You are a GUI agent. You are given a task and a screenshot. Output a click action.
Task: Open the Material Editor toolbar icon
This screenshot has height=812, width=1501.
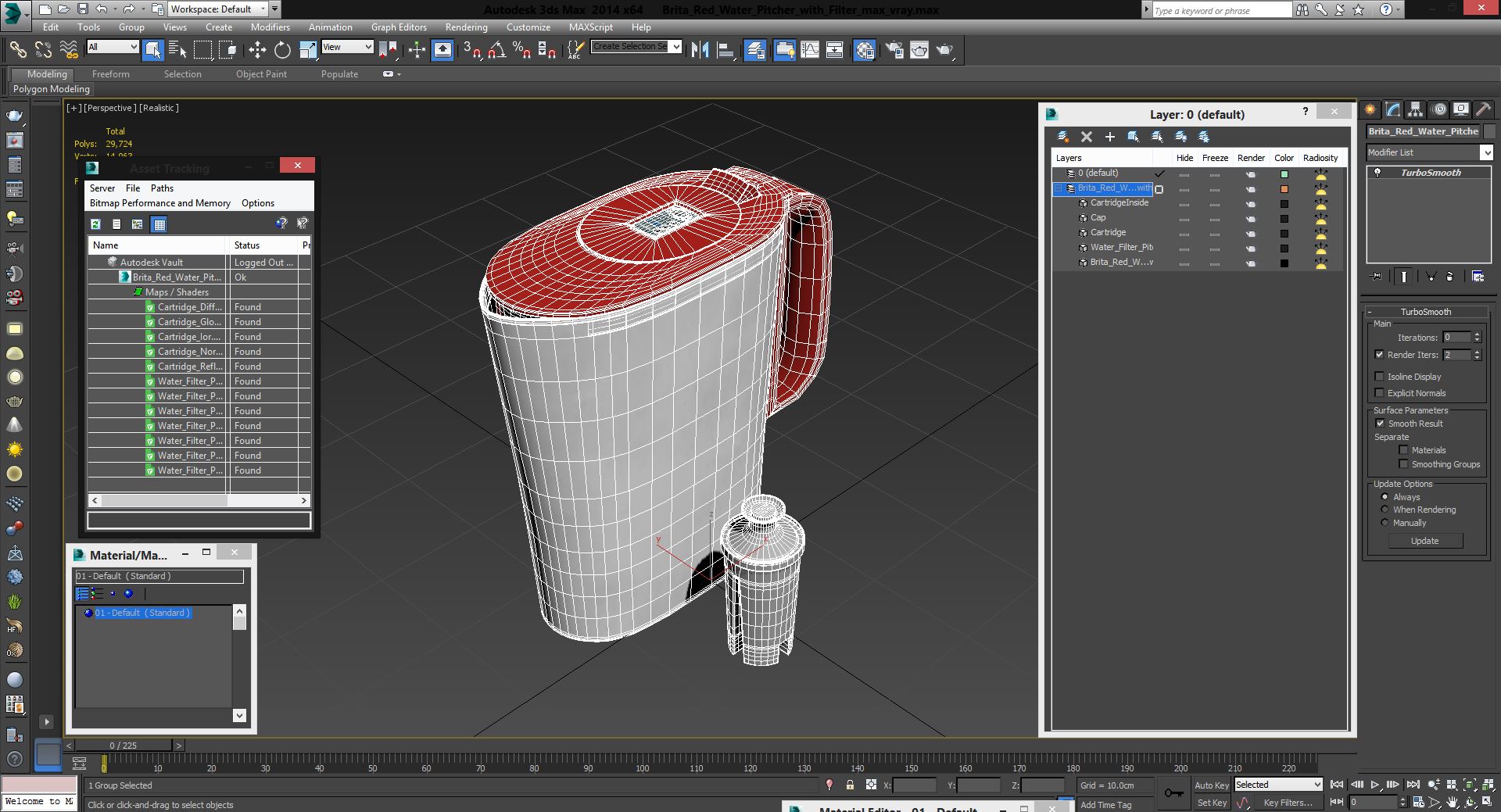click(864, 50)
